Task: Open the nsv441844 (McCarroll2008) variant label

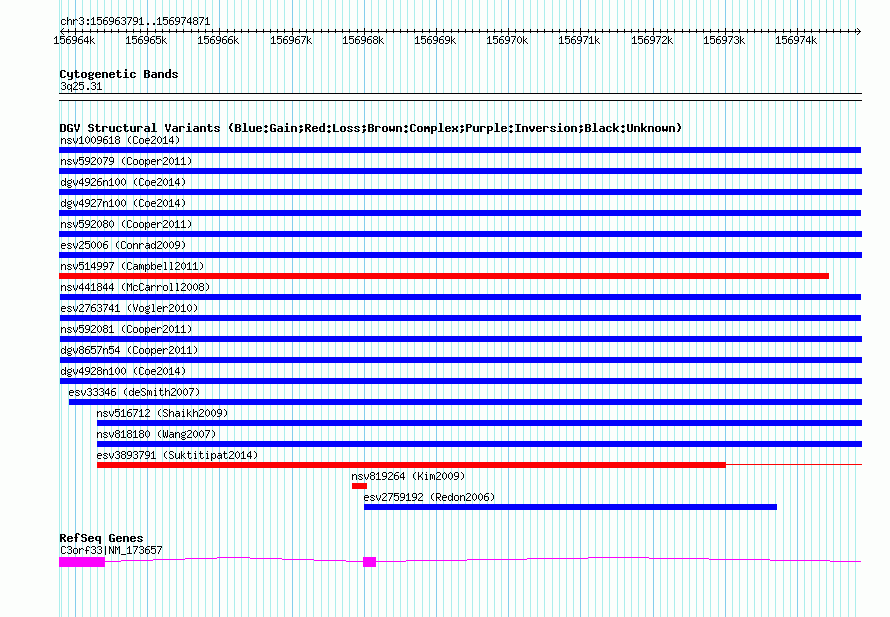Action: click(x=135, y=287)
